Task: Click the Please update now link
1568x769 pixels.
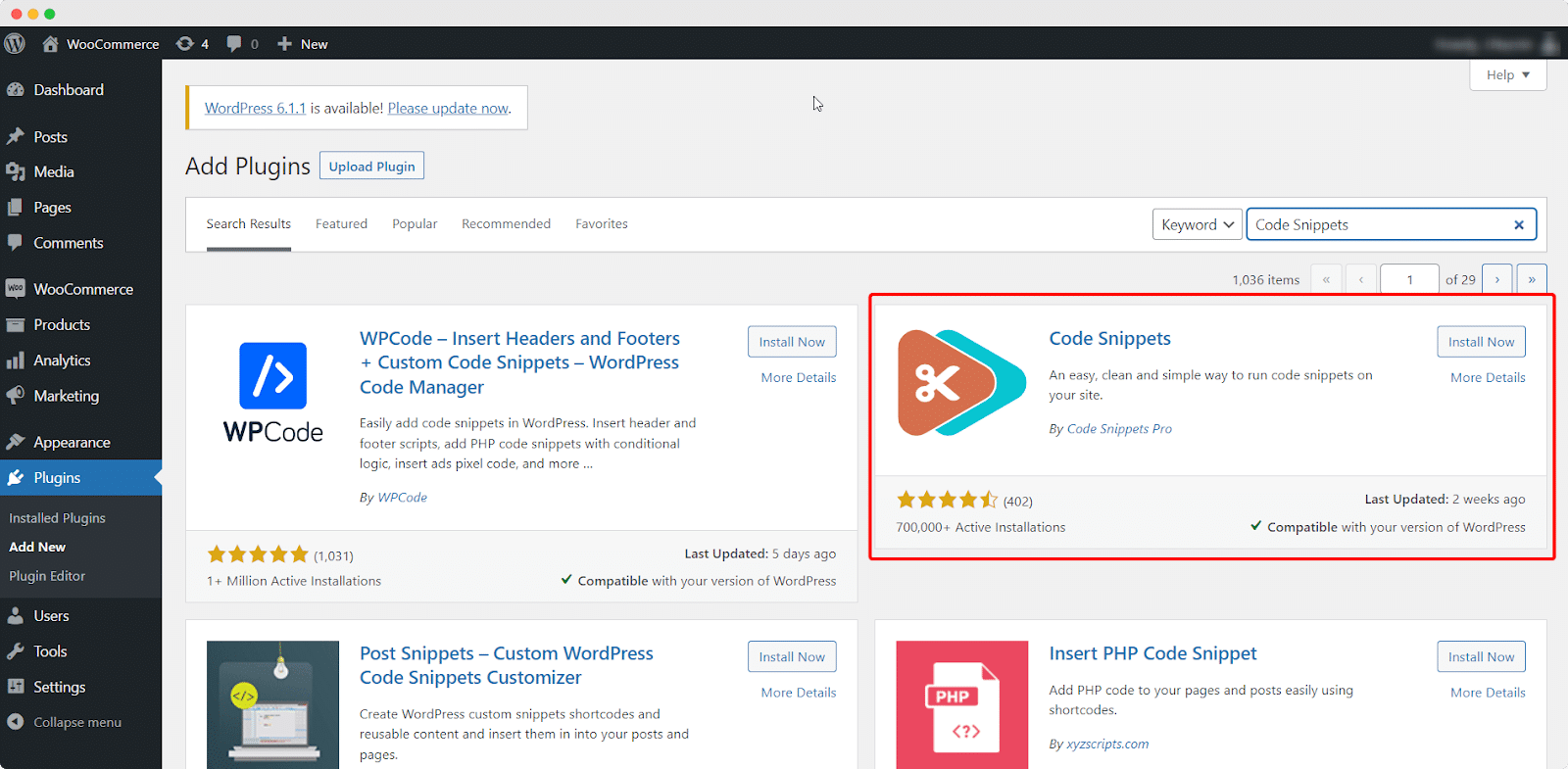Action: (448, 108)
